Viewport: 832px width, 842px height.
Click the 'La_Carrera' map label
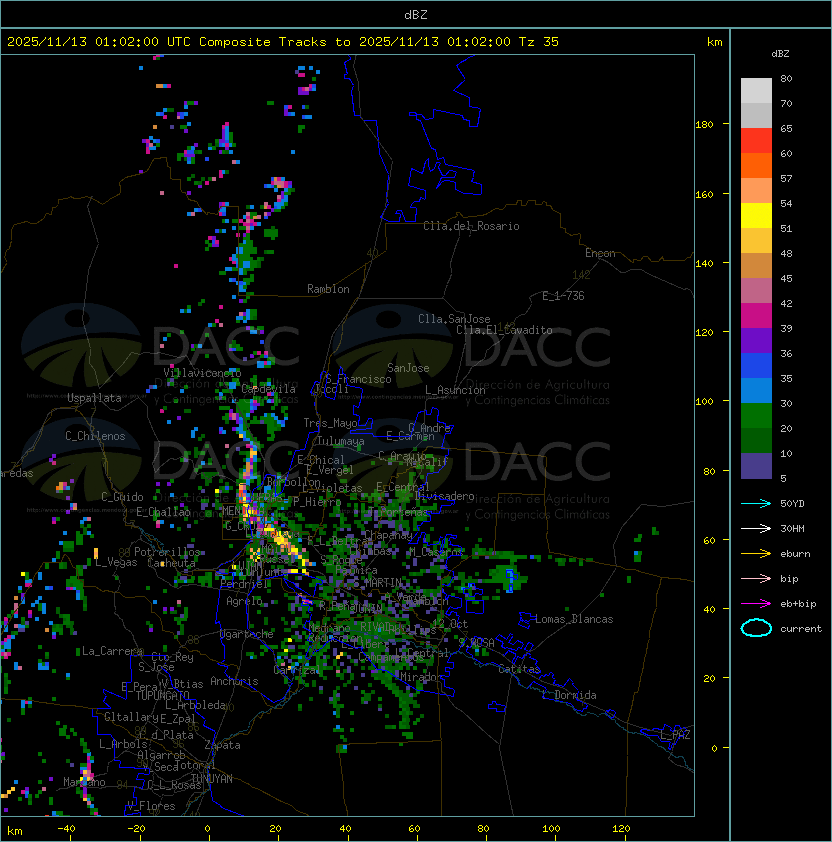(112, 651)
